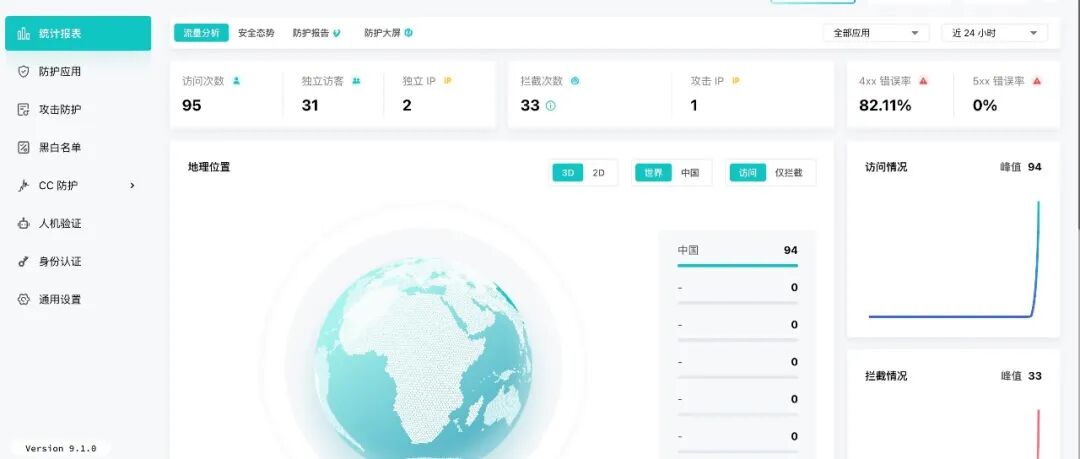The image size is (1080, 459).
Task: Click the 攻击 IP value 1
Action: 694,105
